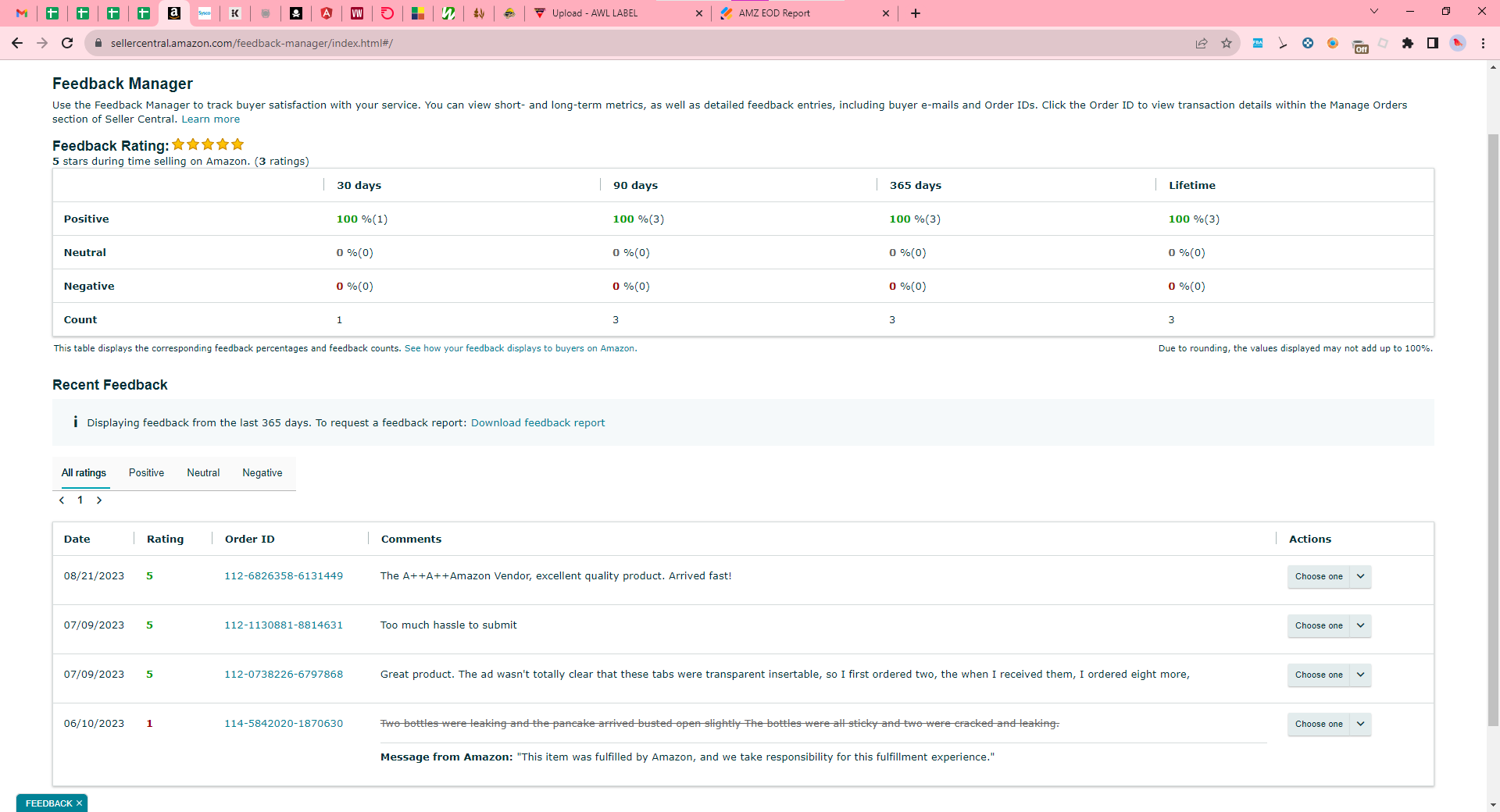Image resolution: width=1500 pixels, height=812 pixels.
Task: Open the Chrome profile avatar
Action: [1458, 43]
